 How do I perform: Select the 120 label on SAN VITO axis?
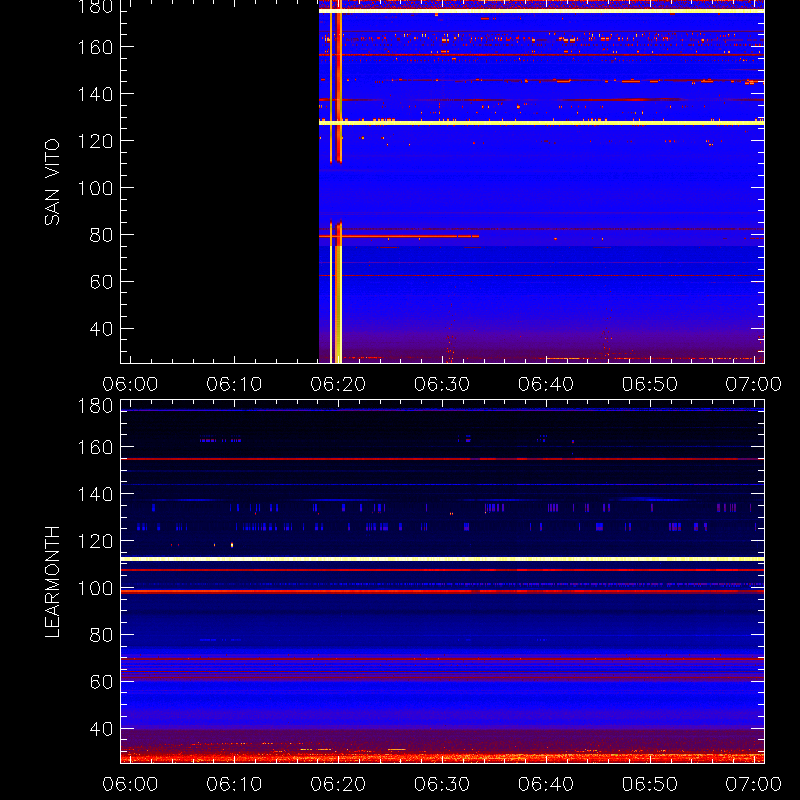(95, 141)
